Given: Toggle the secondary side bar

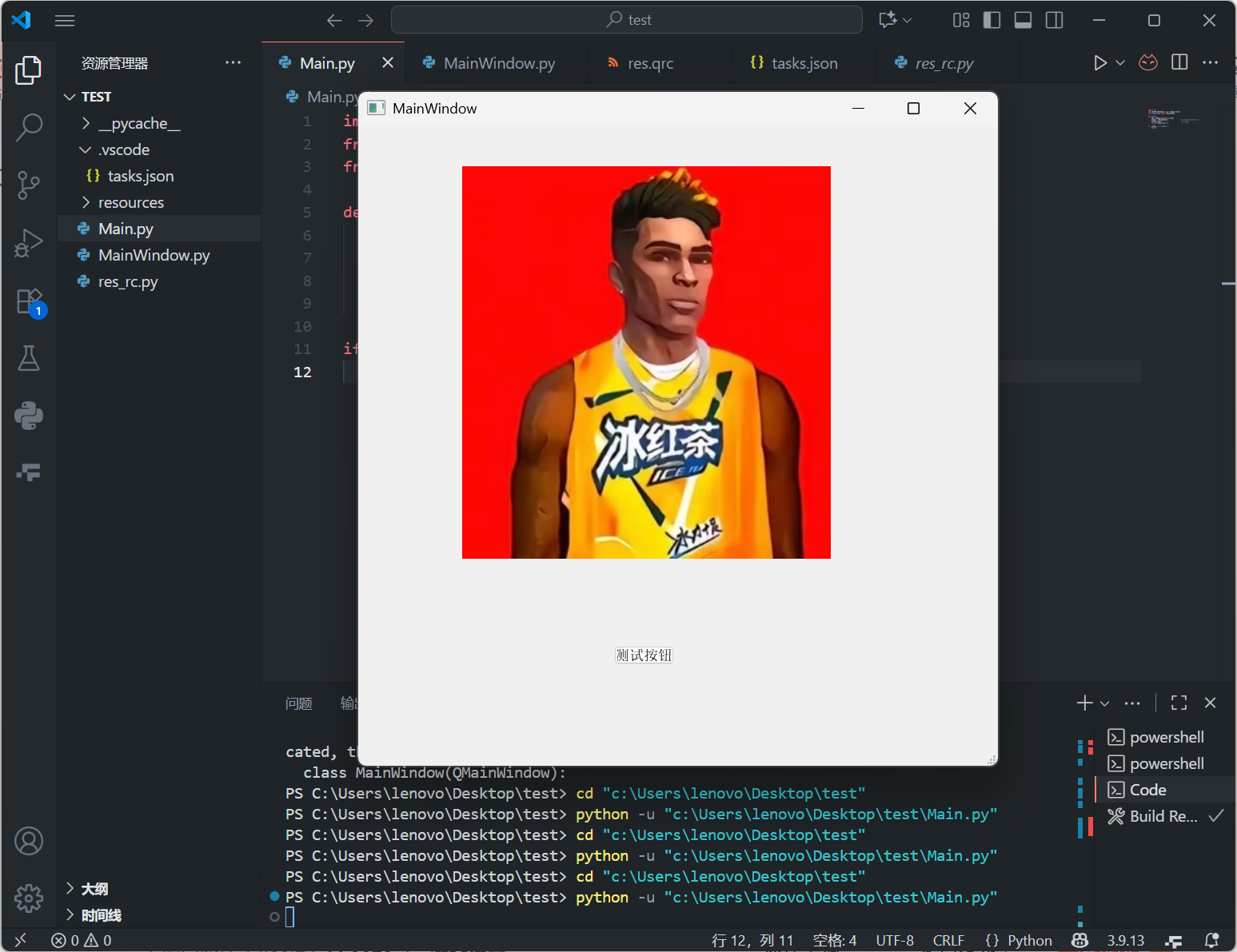Looking at the screenshot, I should coord(1055,20).
